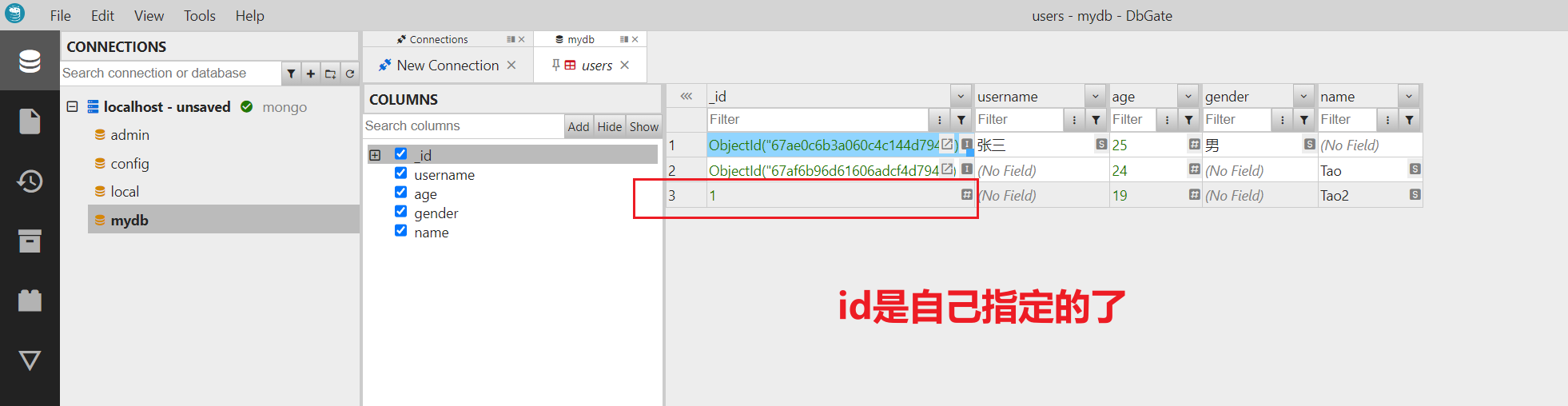
Task: Click filter icon beside connection search box
Action: [x=291, y=74]
